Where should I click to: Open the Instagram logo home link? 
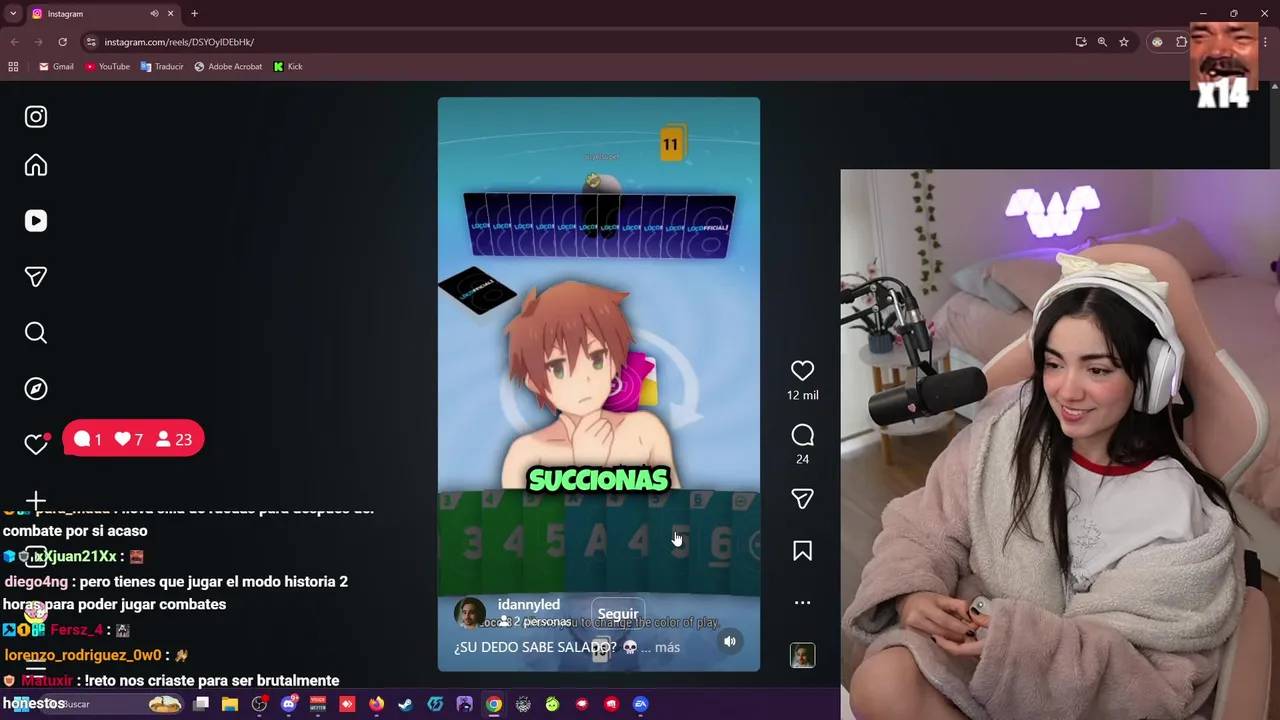click(36, 117)
